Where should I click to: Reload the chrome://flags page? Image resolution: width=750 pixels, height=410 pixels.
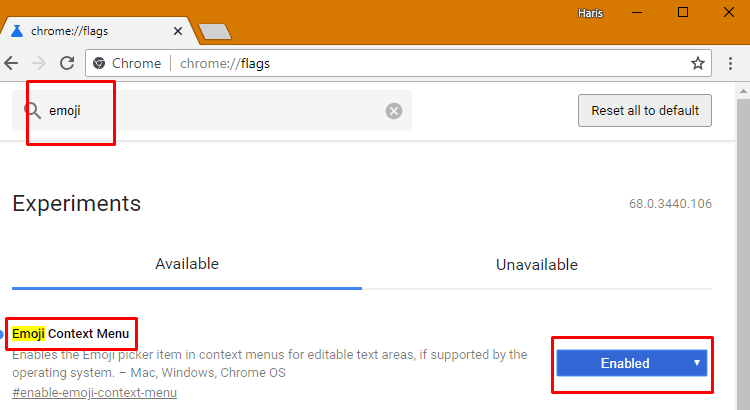pos(67,63)
